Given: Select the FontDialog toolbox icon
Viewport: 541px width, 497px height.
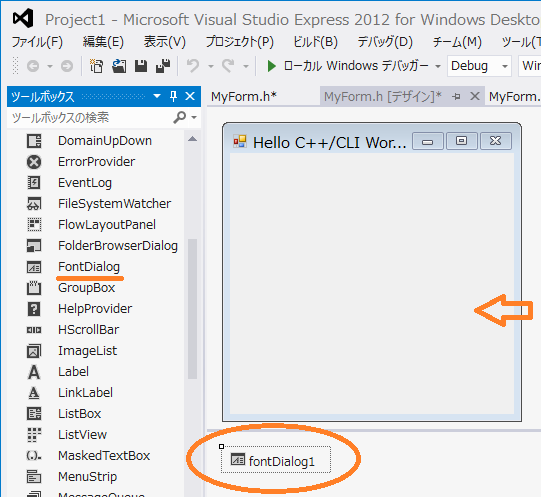Looking at the screenshot, I should click(34, 267).
